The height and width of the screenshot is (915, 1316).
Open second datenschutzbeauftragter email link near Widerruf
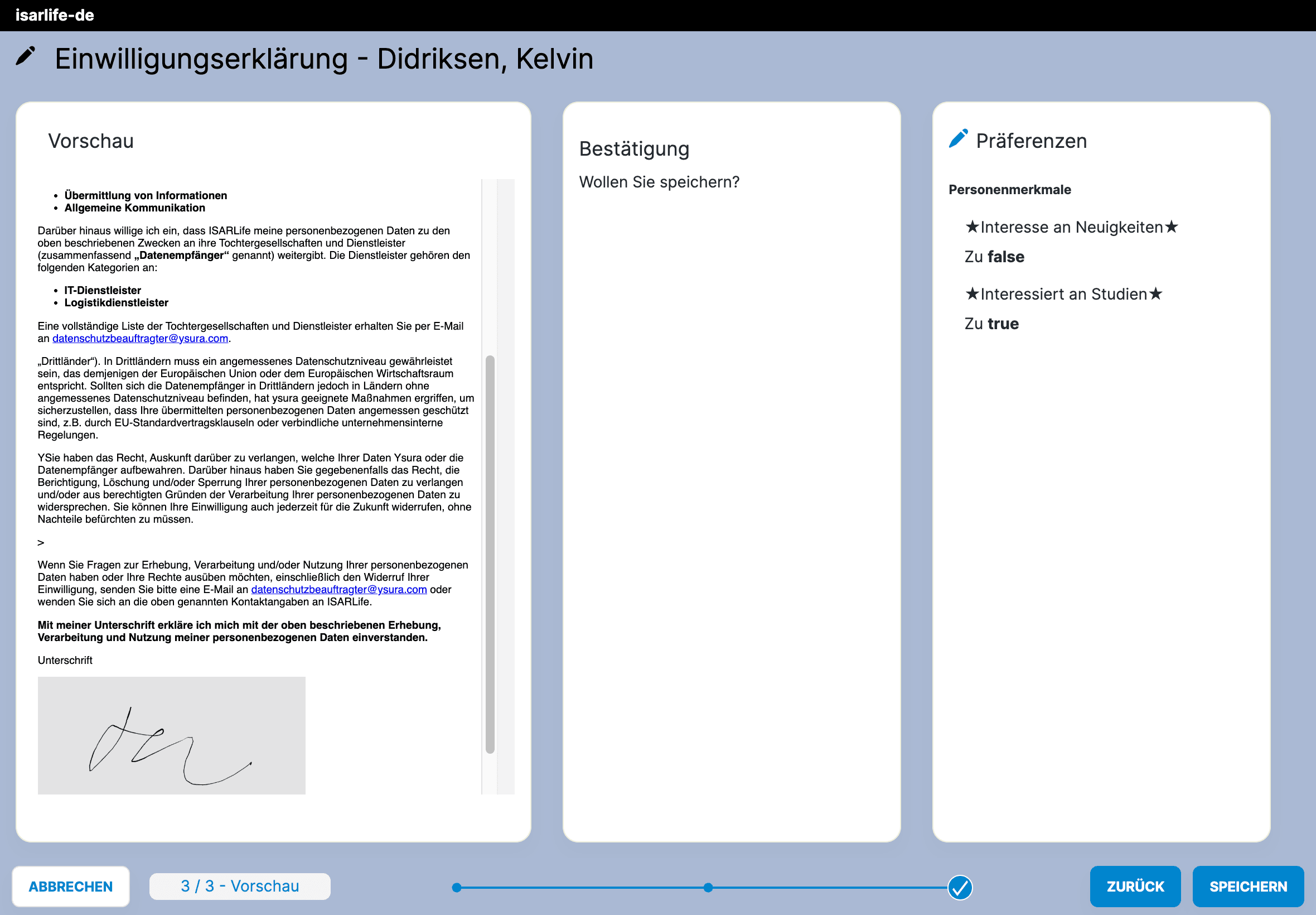tap(338, 589)
